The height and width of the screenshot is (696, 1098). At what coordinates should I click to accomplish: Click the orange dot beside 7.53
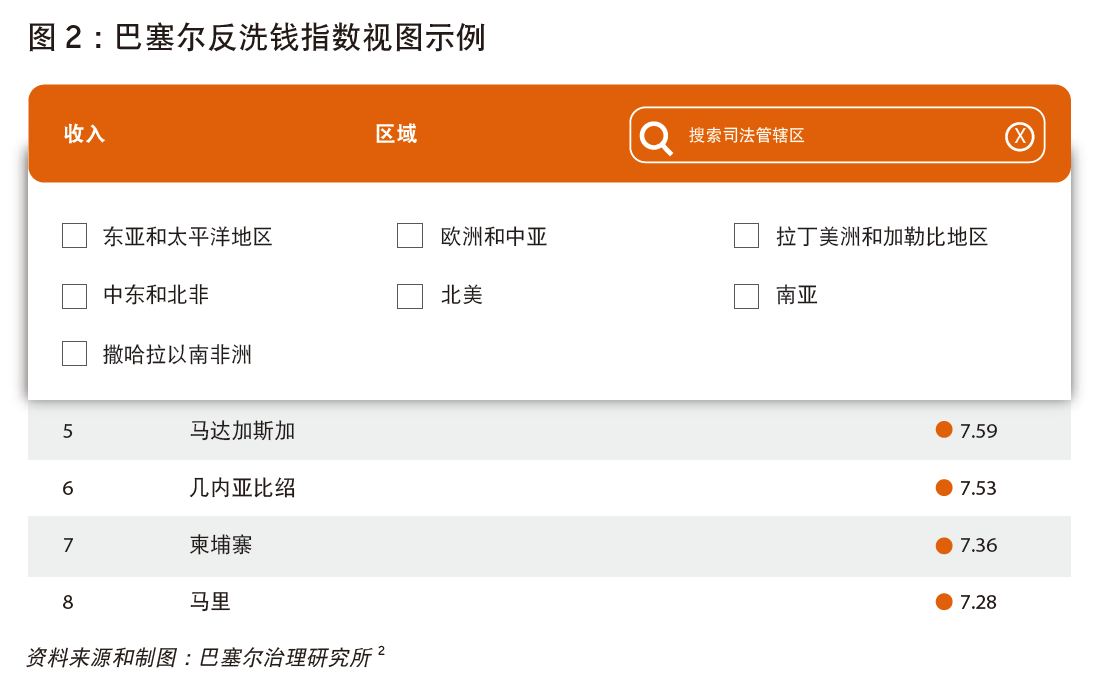tap(943, 487)
